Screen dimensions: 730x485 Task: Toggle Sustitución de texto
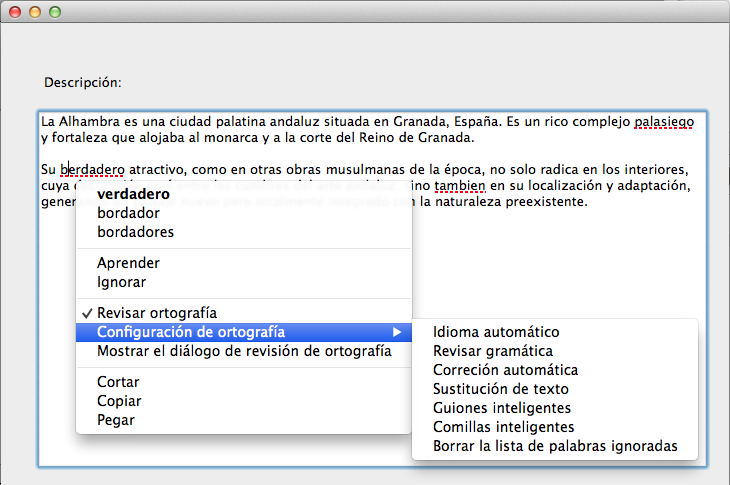pos(501,389)
